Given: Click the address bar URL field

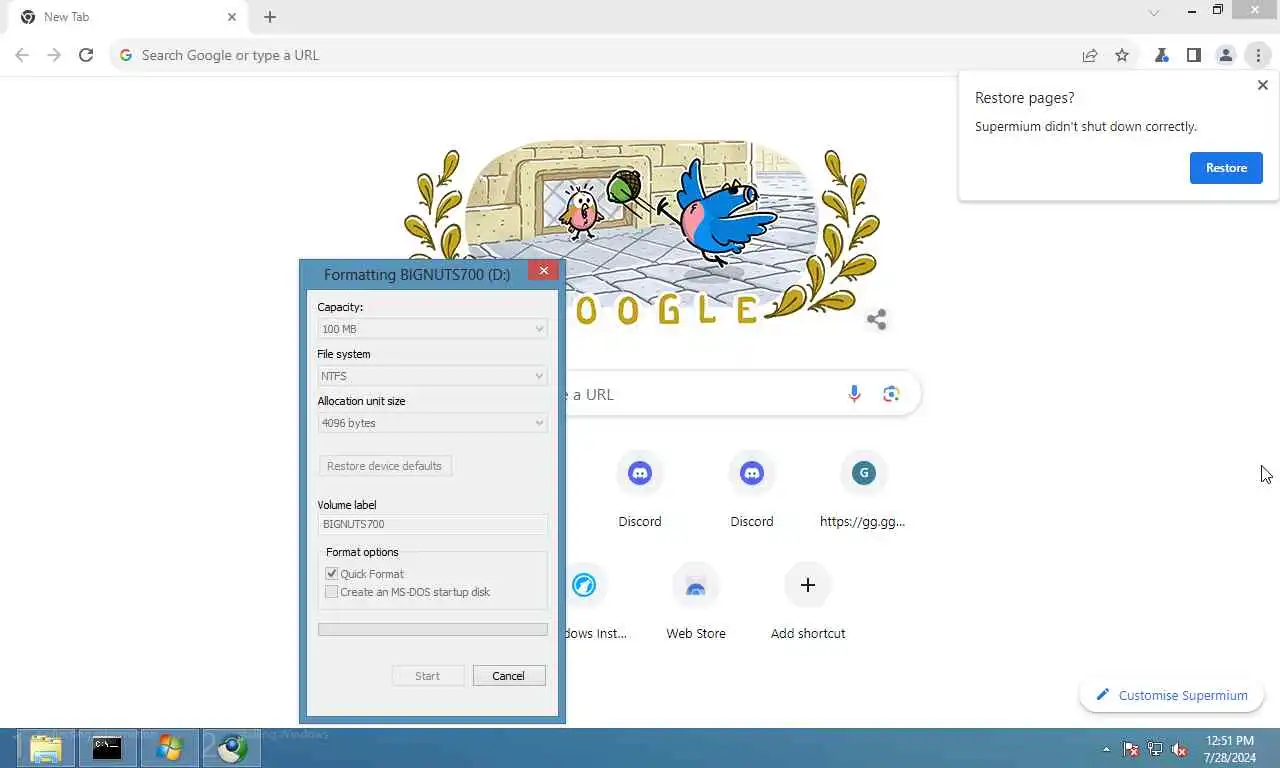Looking at the screenshot, I should 600,55.
